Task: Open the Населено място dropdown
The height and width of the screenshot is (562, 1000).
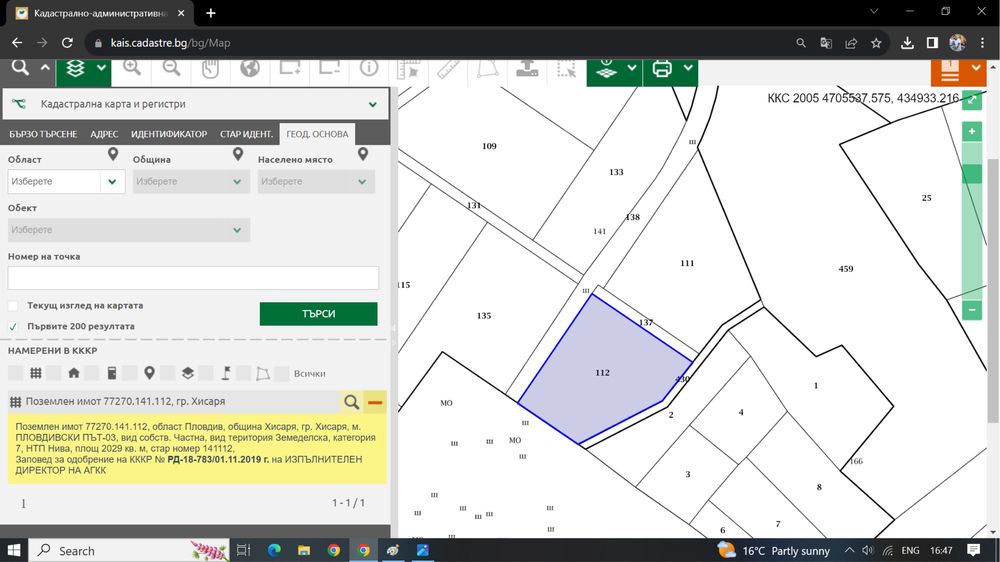Action: 316,182
